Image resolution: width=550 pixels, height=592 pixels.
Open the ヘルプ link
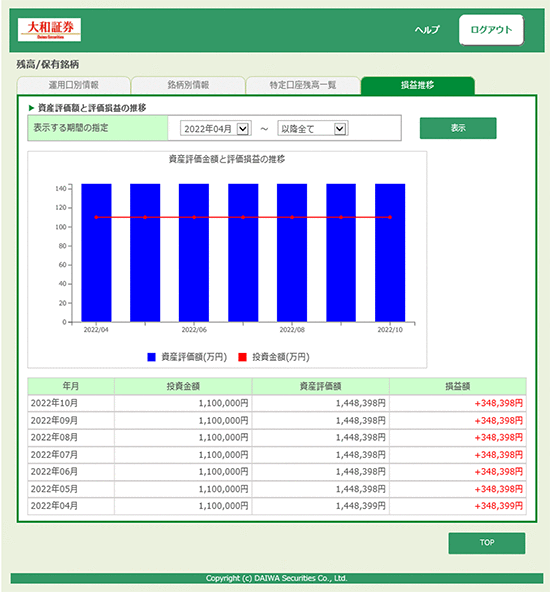pos(427,29)
